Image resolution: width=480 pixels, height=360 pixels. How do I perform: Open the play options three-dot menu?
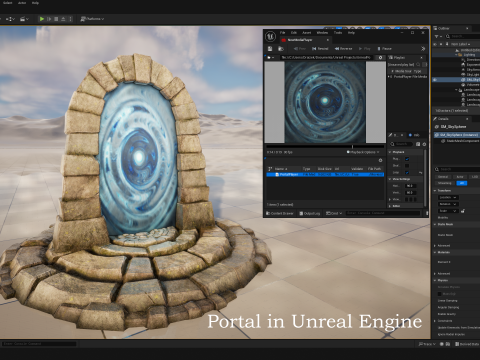(x=70, y=19)
